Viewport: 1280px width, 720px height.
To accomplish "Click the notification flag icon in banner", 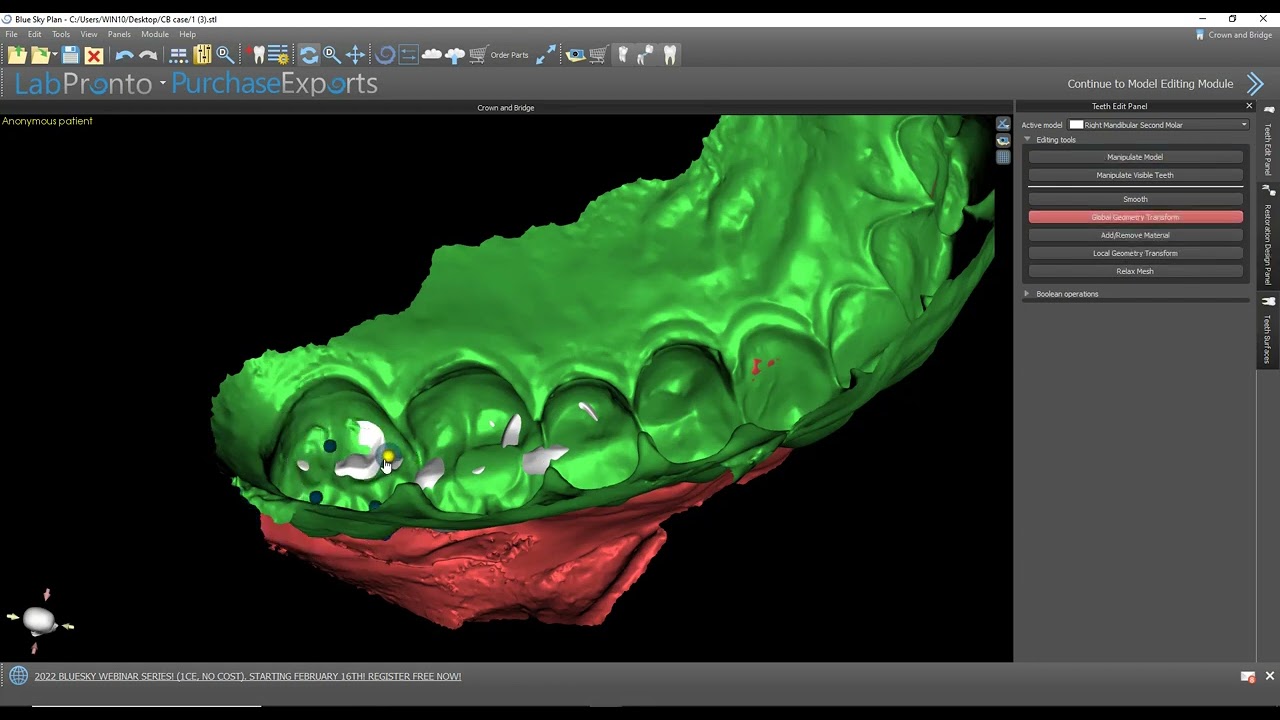I will [x=1247, y=677].
